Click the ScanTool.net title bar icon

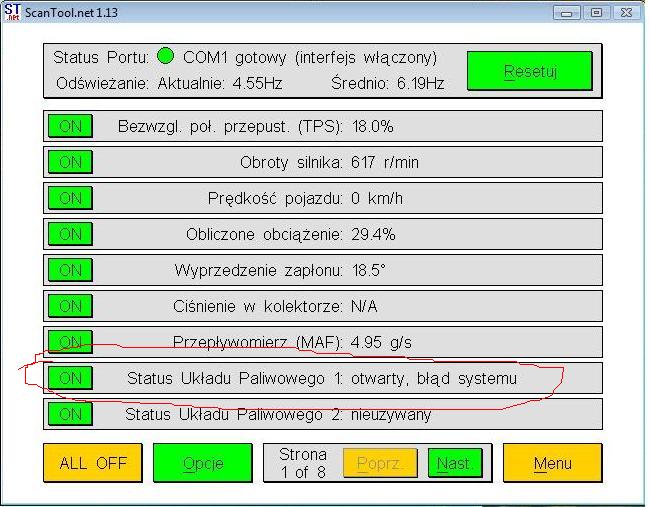(12, 12)
